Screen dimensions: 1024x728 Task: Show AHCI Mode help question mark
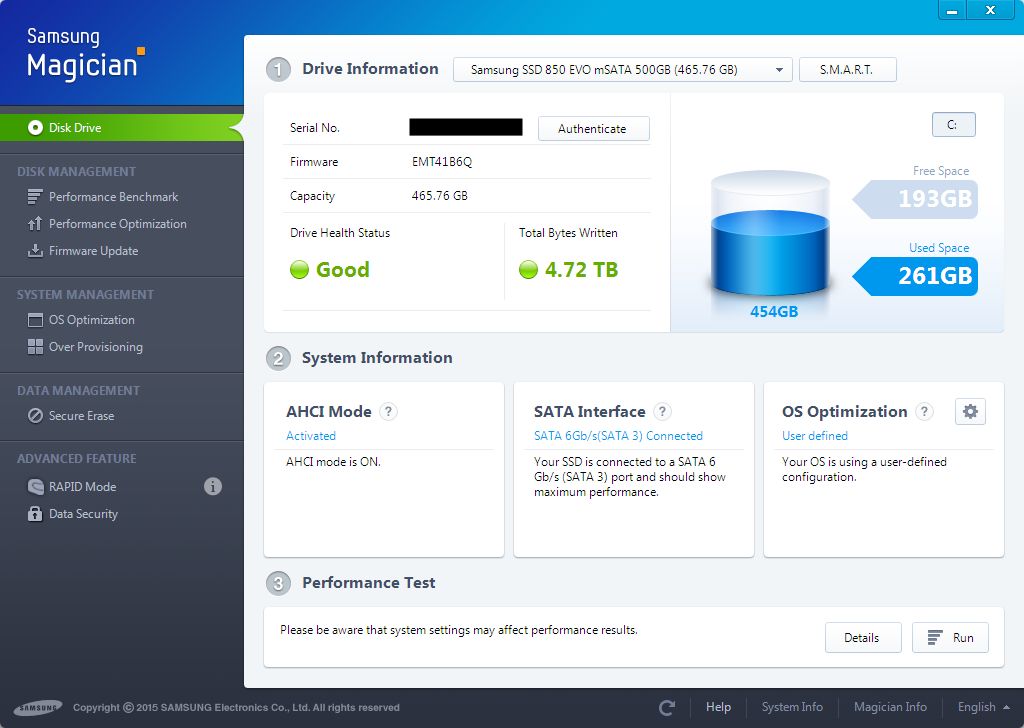point(389,411)
